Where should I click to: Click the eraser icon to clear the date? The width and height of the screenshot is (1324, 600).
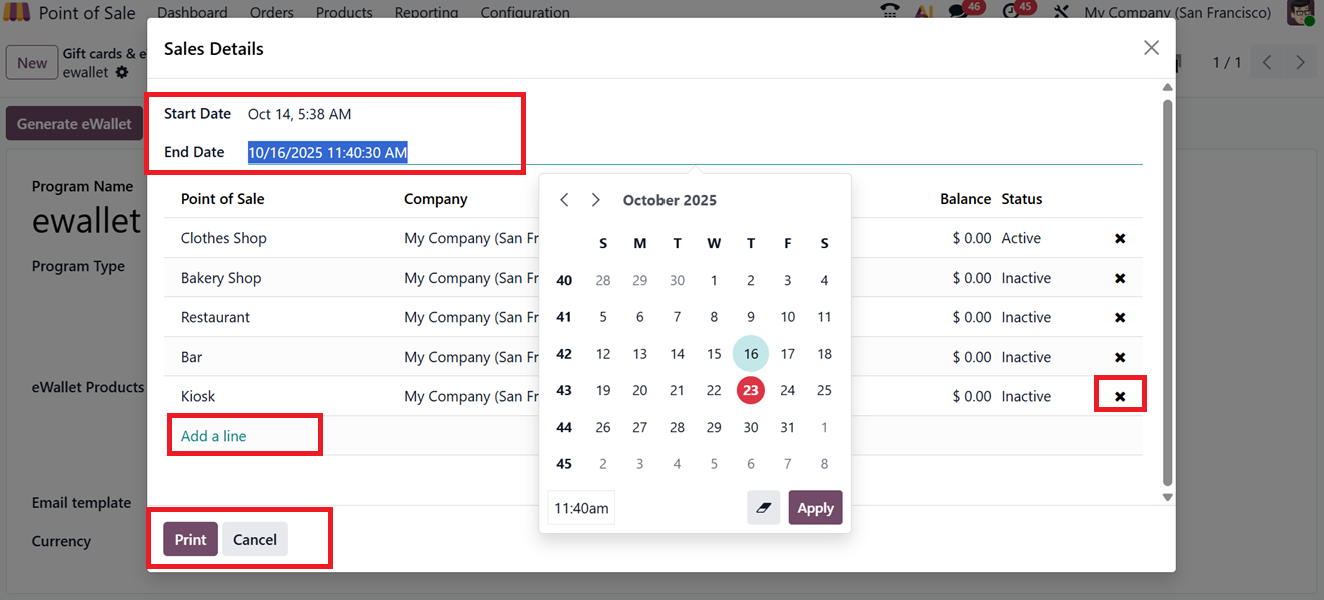click(x=764, y=508)
